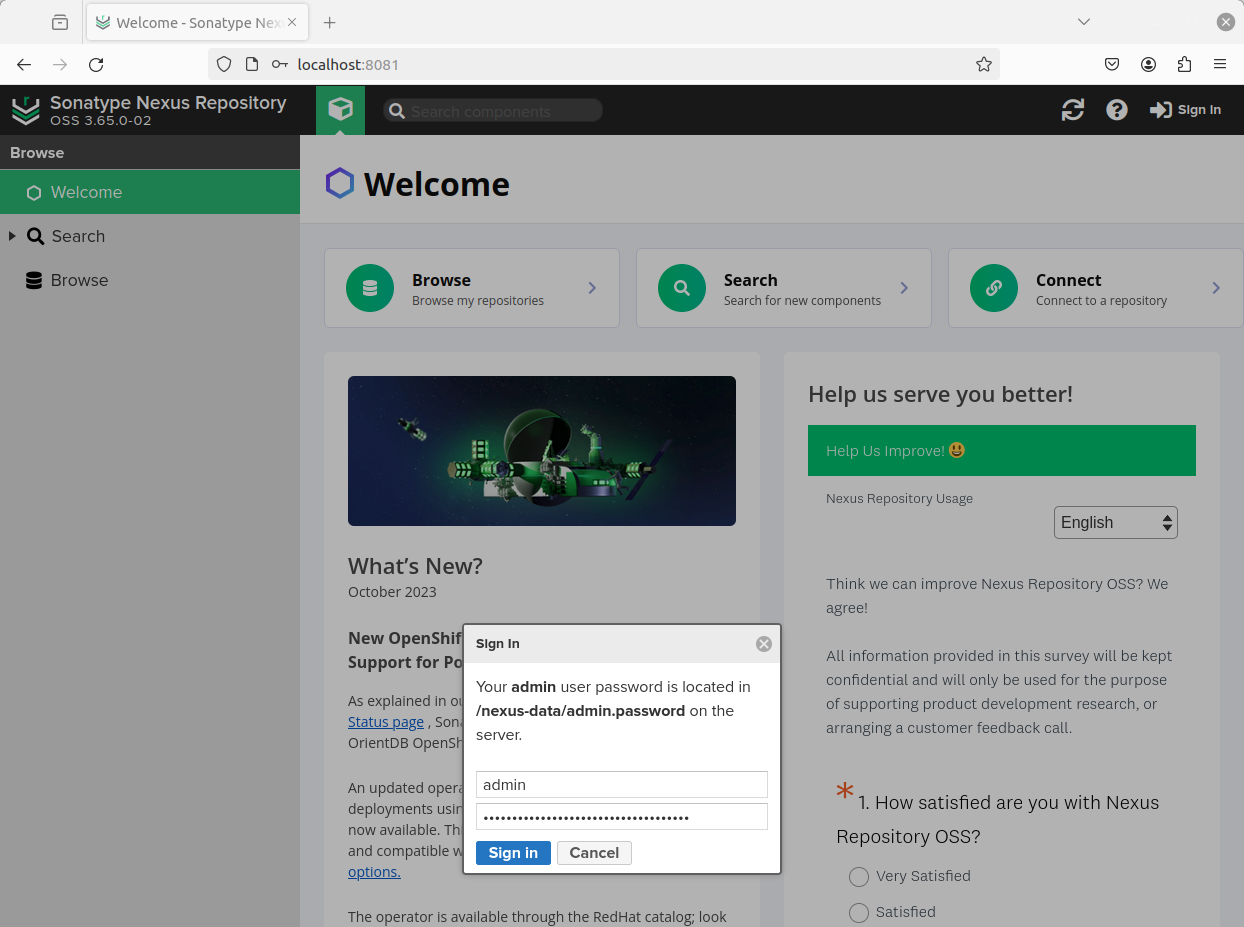Click the Connect to a repository card
Screen dimensions: 1244x927
(x=1095, y=288)
